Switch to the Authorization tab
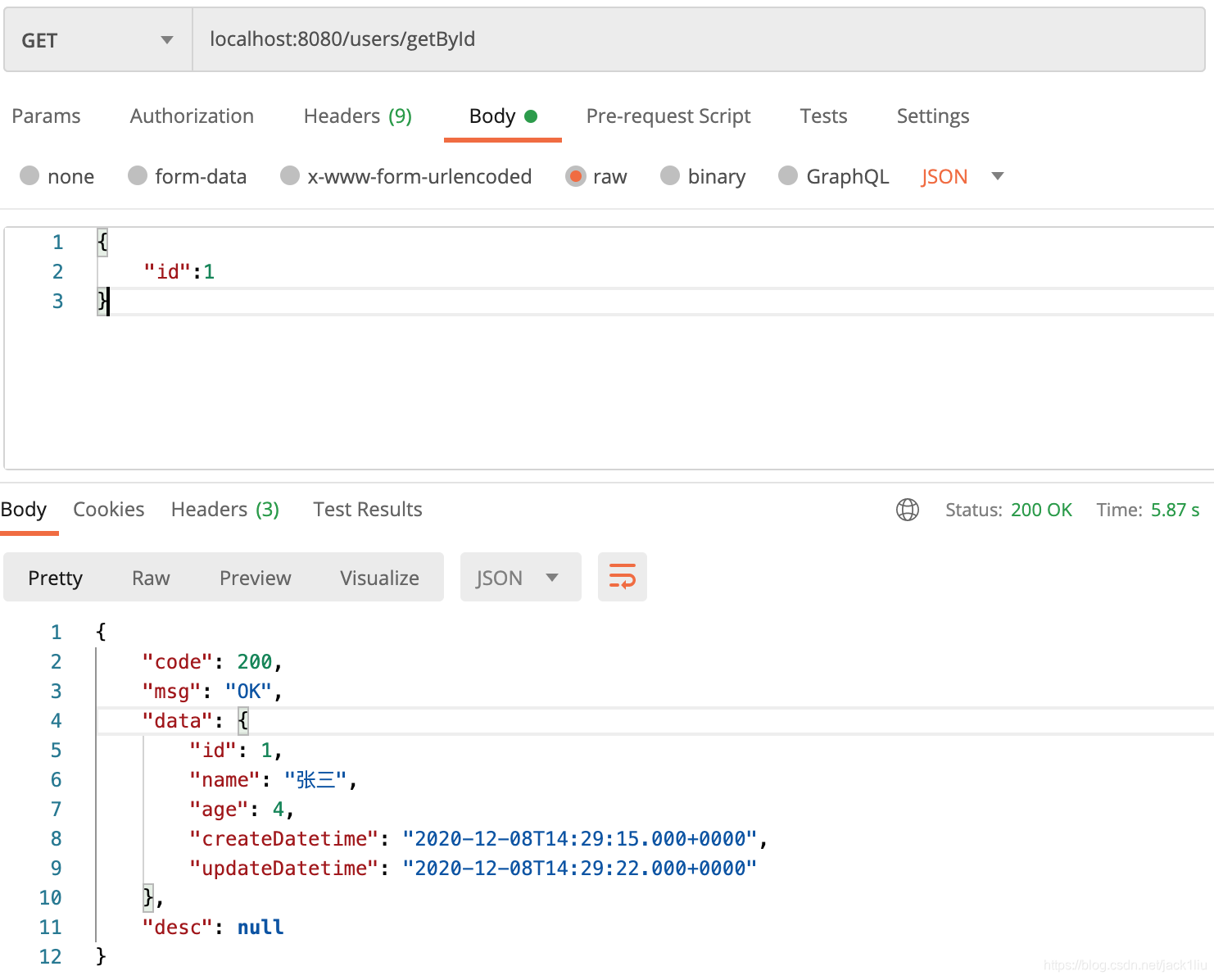This screenshot has height=980, width=1214. pos(192,116)
